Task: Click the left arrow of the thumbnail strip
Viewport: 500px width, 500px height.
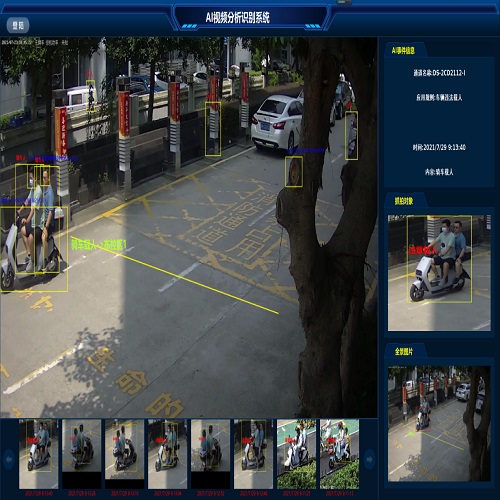Action: click(x=9, y=459)
